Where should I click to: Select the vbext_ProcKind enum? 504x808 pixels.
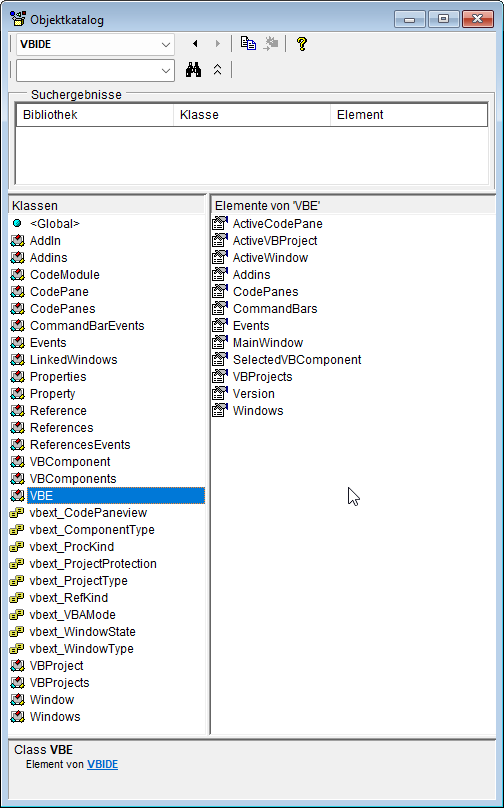pos(72,547)
